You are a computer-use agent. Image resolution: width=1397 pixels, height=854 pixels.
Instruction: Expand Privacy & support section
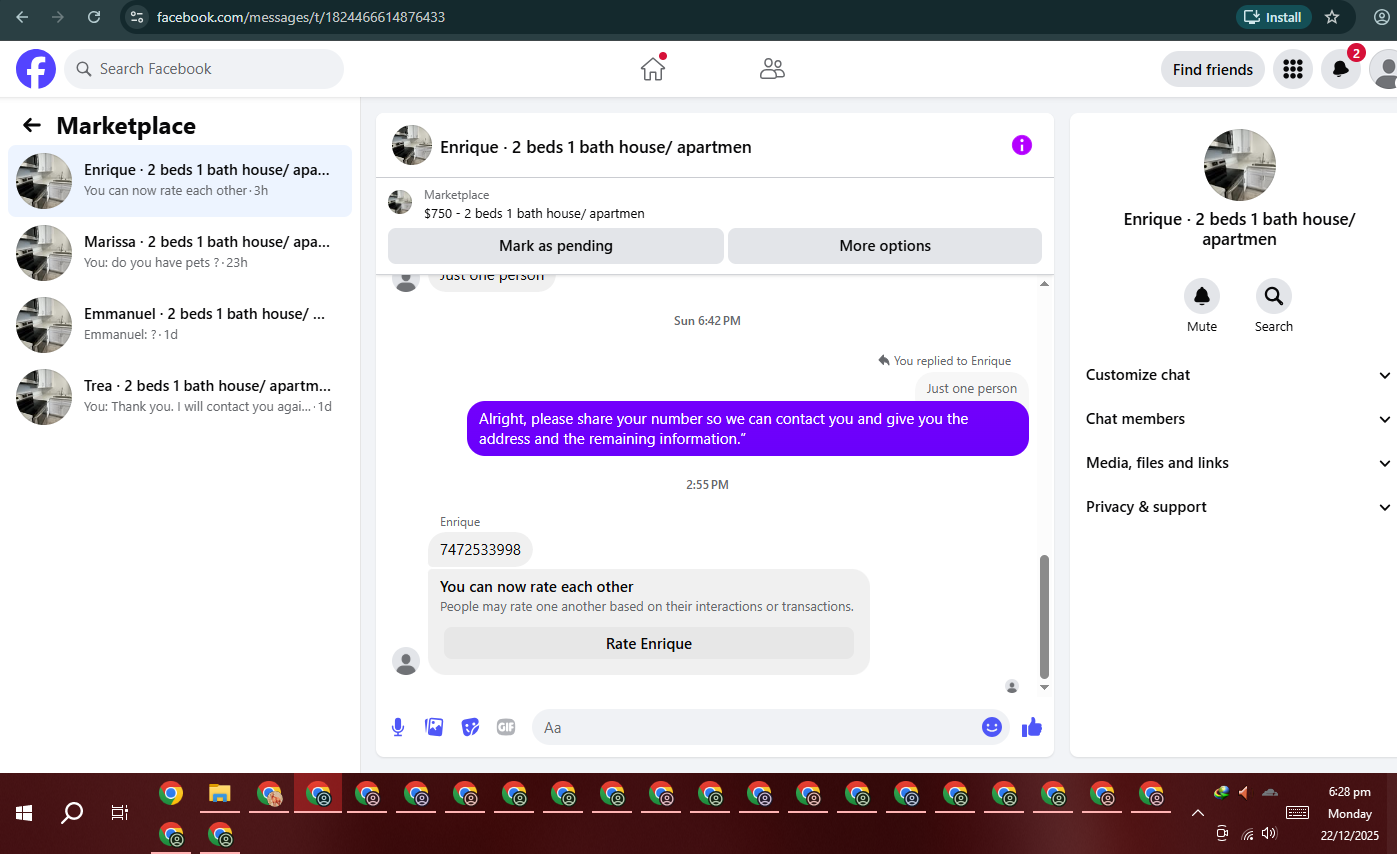(x=1238, y=507)
